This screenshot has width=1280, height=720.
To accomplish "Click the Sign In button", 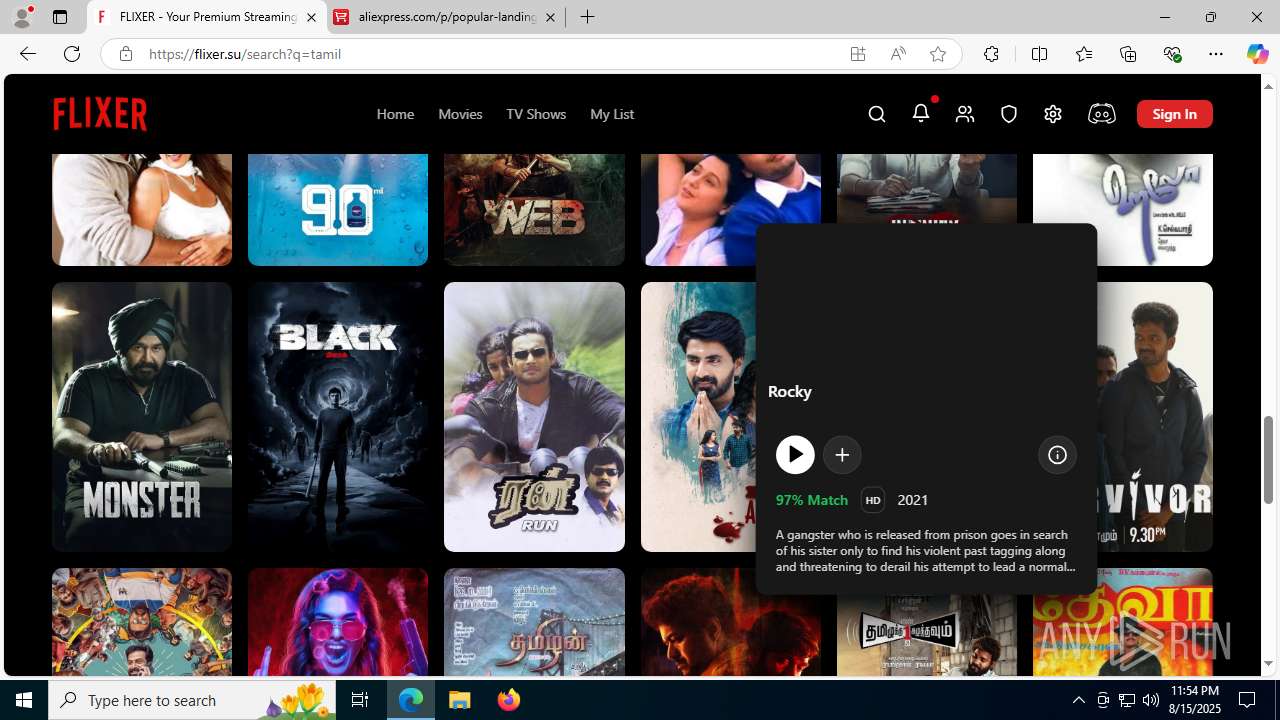I will (1175, 114).
